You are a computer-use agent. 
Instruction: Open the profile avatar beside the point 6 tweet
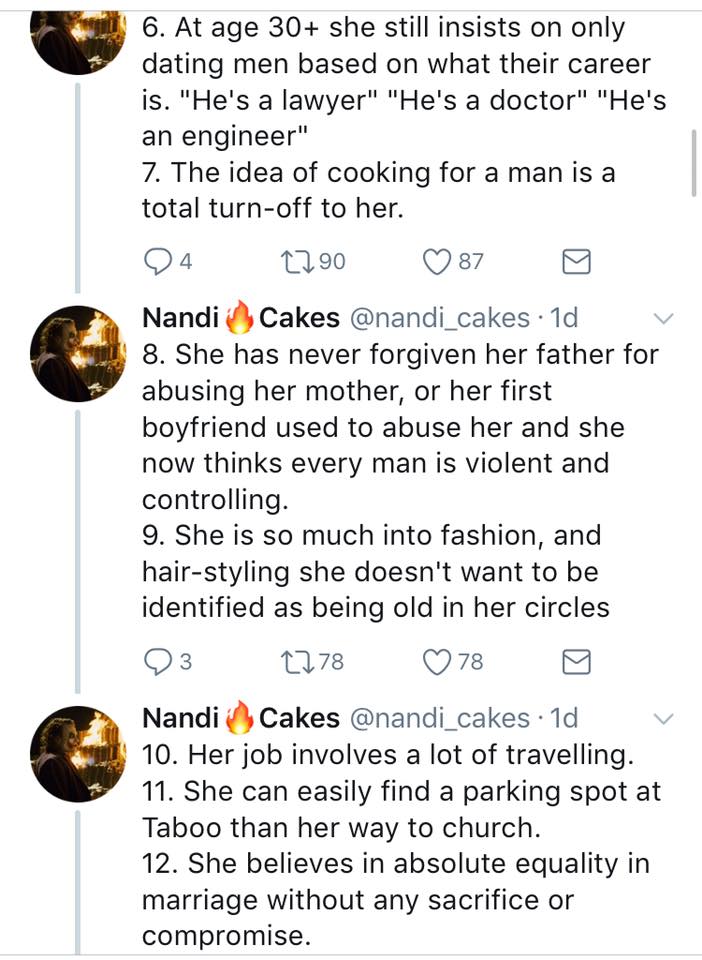click(x=78, y=40)
